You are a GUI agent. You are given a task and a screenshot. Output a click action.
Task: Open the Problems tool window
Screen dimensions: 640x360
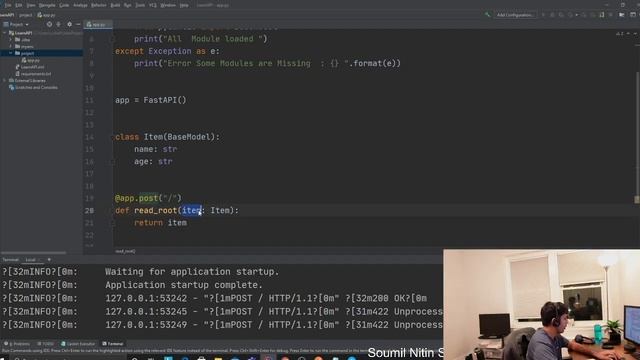click(17, 344)
